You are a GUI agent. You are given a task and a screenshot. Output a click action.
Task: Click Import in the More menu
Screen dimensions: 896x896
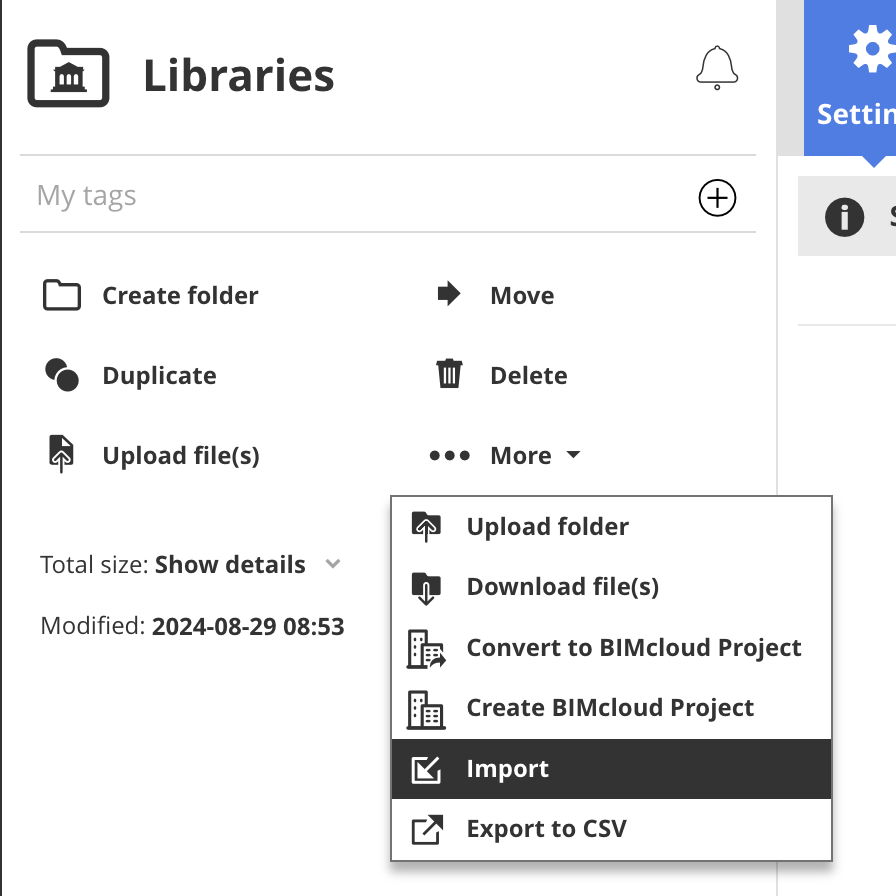508,769
